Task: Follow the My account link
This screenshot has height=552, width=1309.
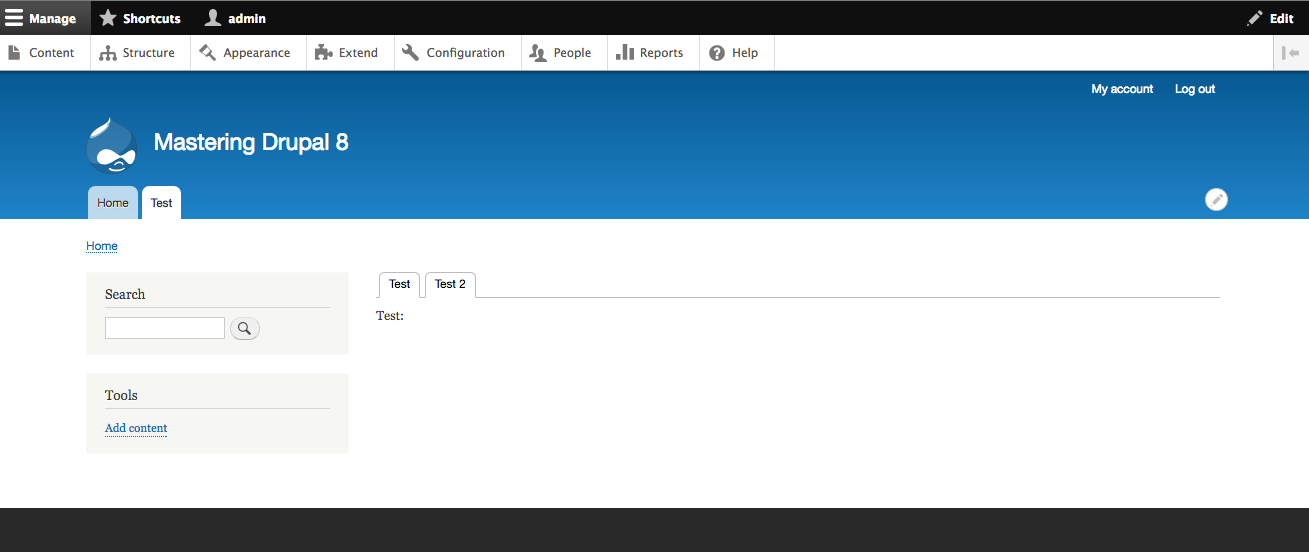Action: (1122, 89)
